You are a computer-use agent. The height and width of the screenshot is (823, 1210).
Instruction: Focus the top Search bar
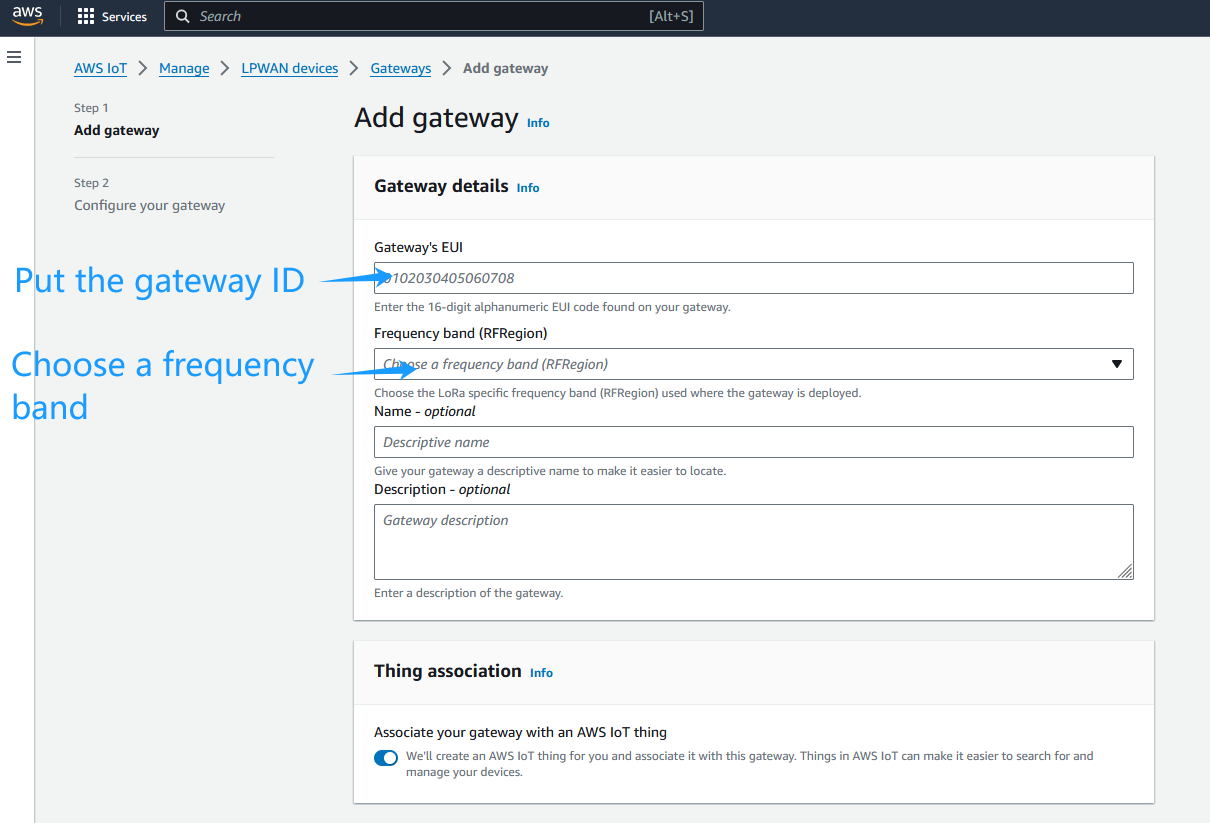tap(434, 17)
